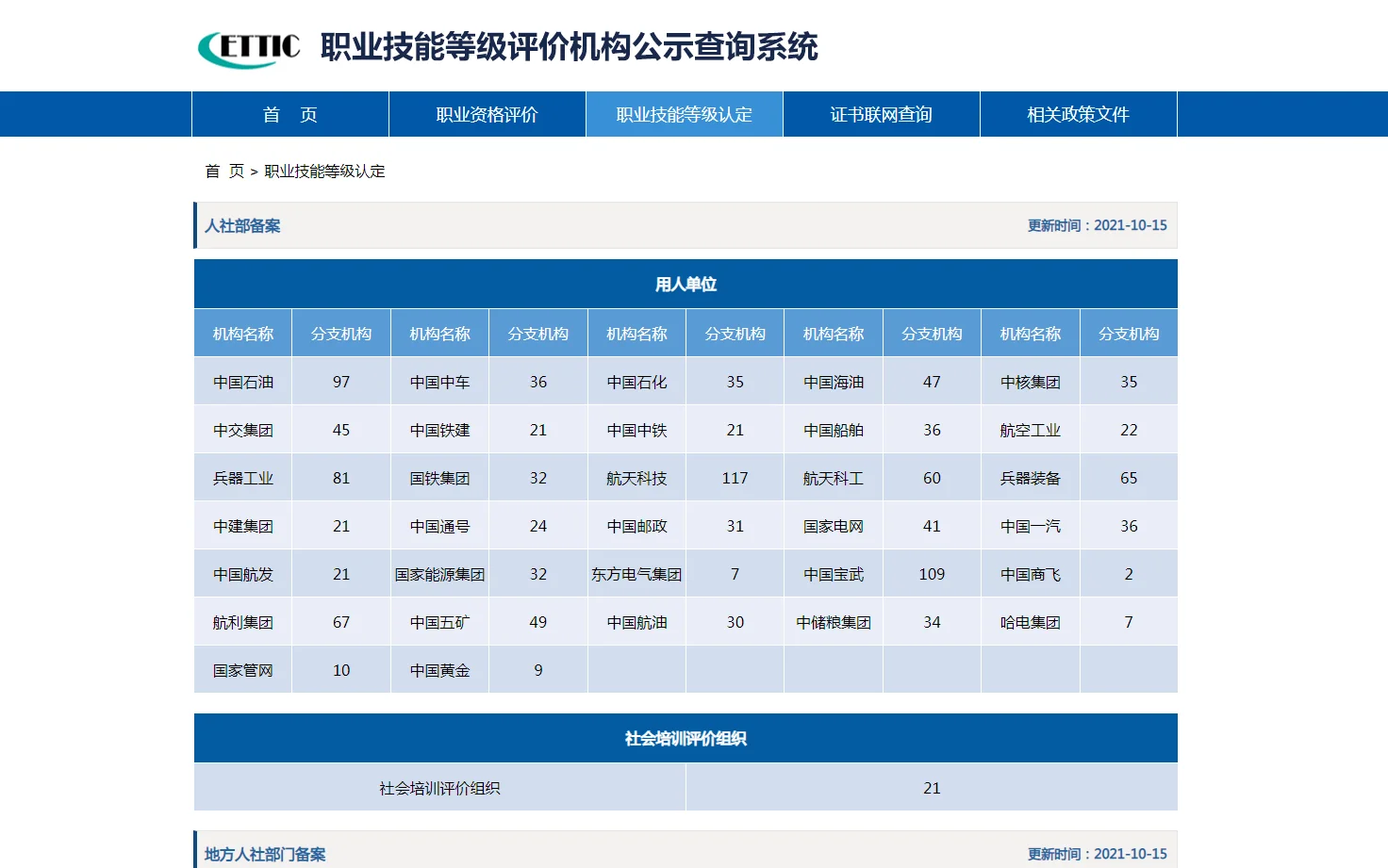The width and height of the screenshot is (1388, 868).
Task: Select 中国石油 in the employer table
Action: pyautogui.click(x=242, y=381)
